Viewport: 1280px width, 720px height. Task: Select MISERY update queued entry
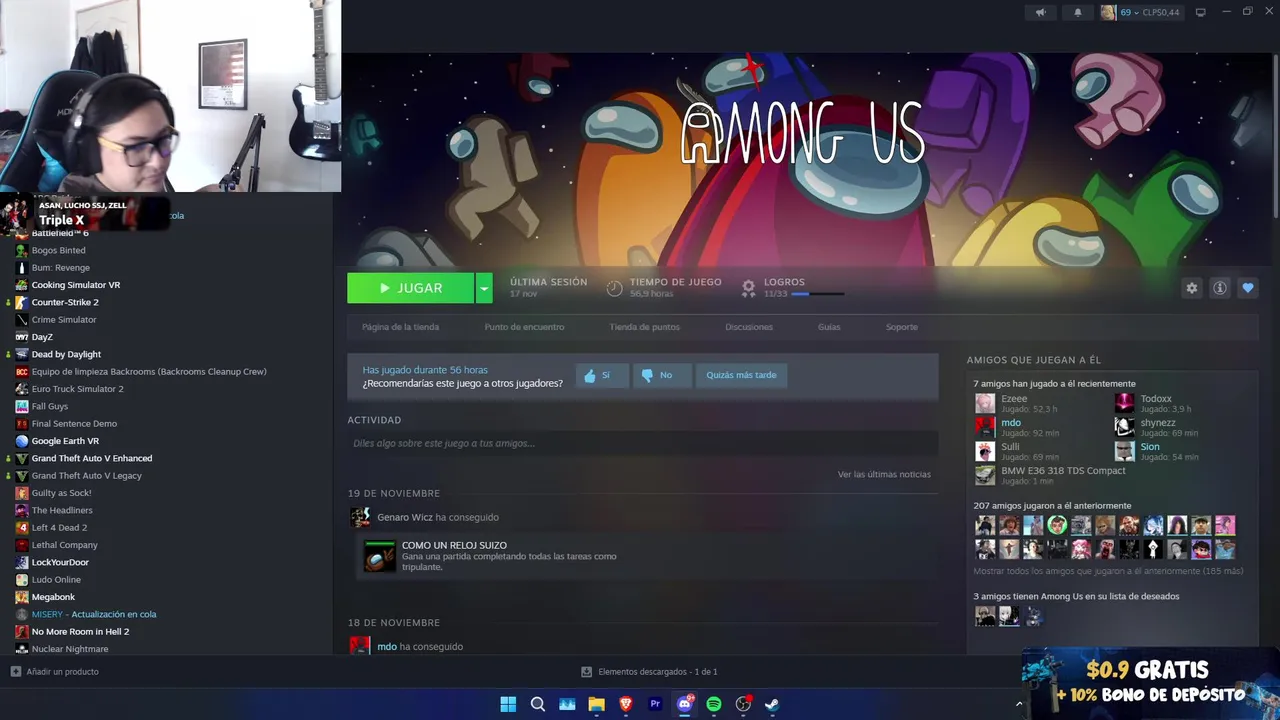click(x=94, y=614)
